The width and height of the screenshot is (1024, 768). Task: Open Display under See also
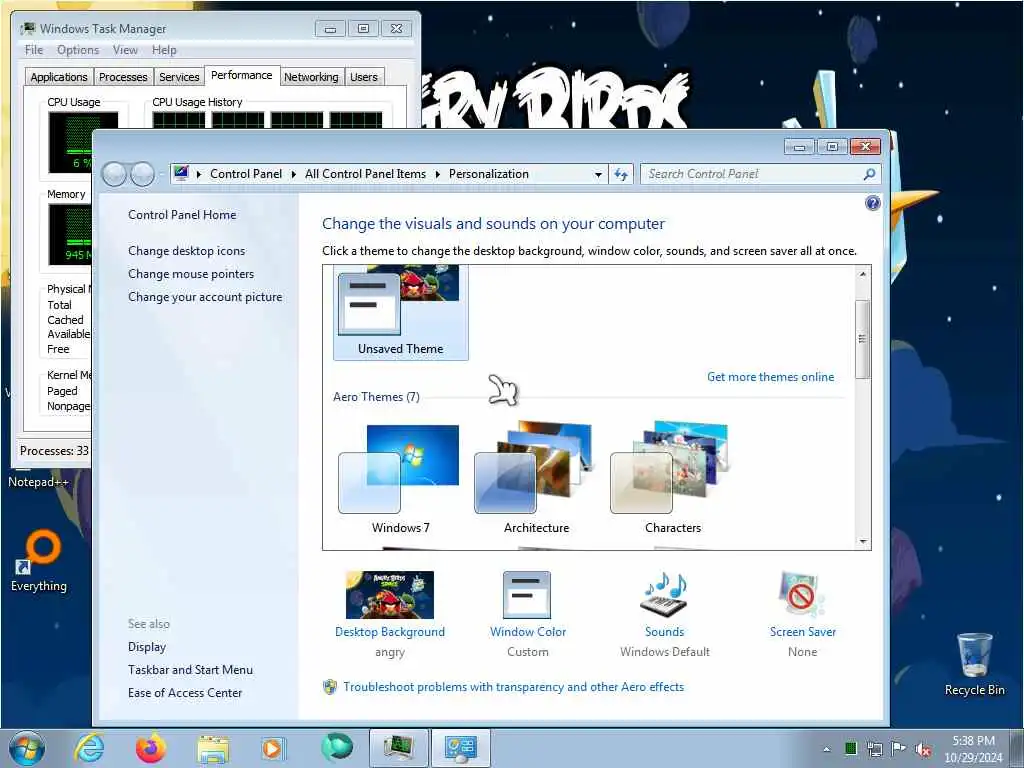[147, 647]
